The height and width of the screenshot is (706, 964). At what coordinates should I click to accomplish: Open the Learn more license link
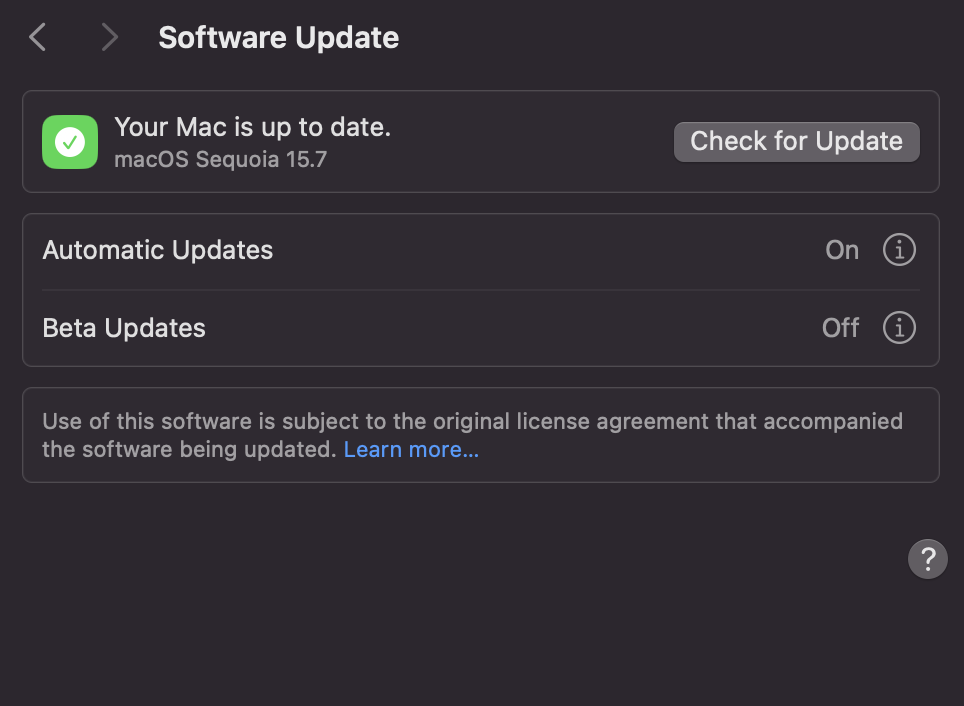411,449
